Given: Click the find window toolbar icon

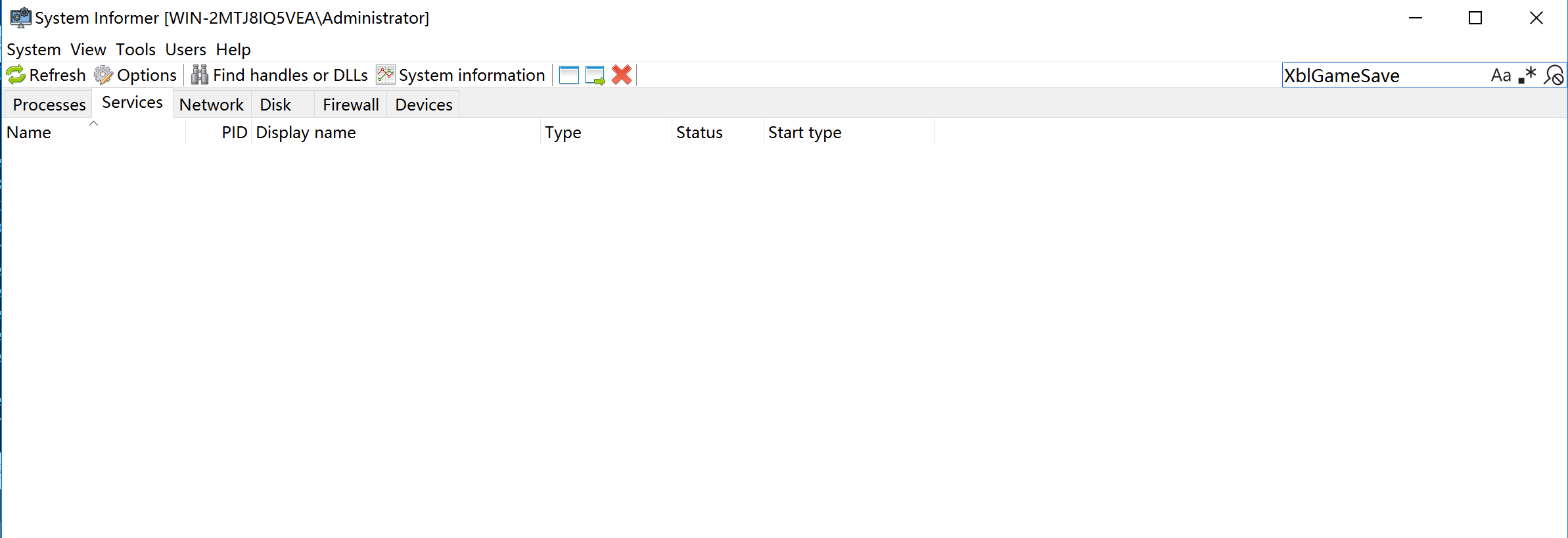Looking at the screenshot, I should (x=568, y=75).
